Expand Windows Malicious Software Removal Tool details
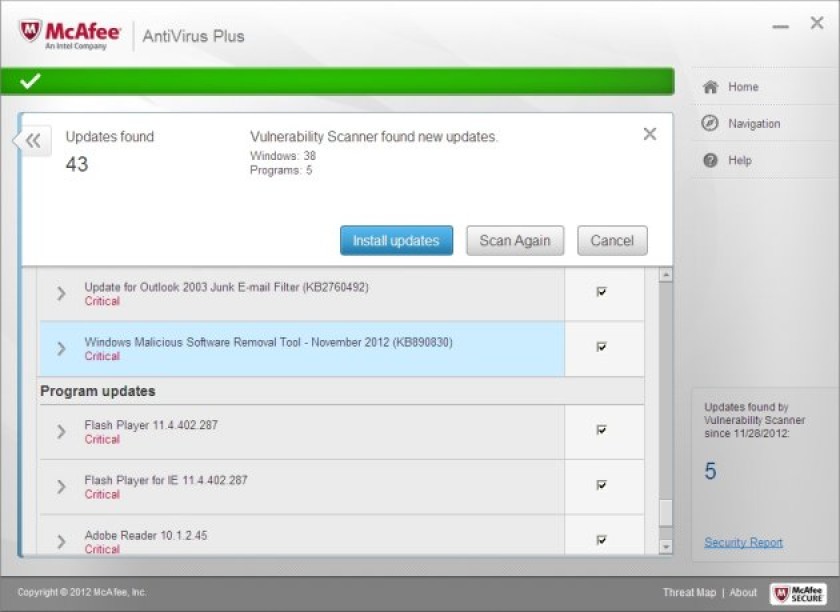The width and height of the screenshot is (840, 612). coord(61,348)
